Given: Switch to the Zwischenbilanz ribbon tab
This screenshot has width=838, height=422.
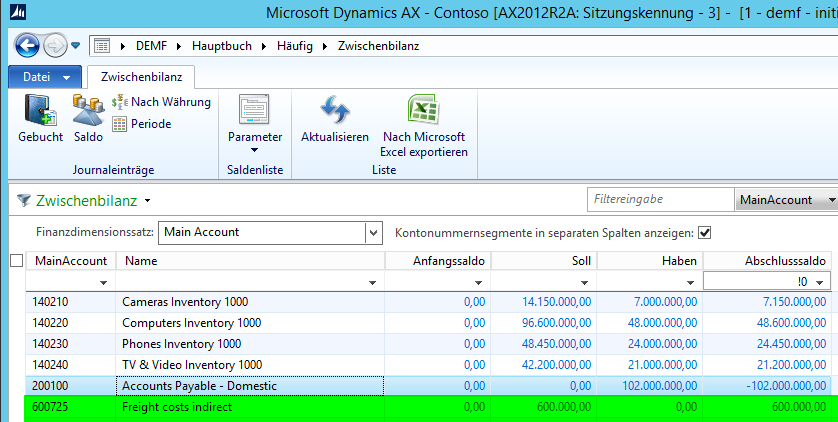Looking at the screenshot, I should pyautogui.click(x=140, y=77).
